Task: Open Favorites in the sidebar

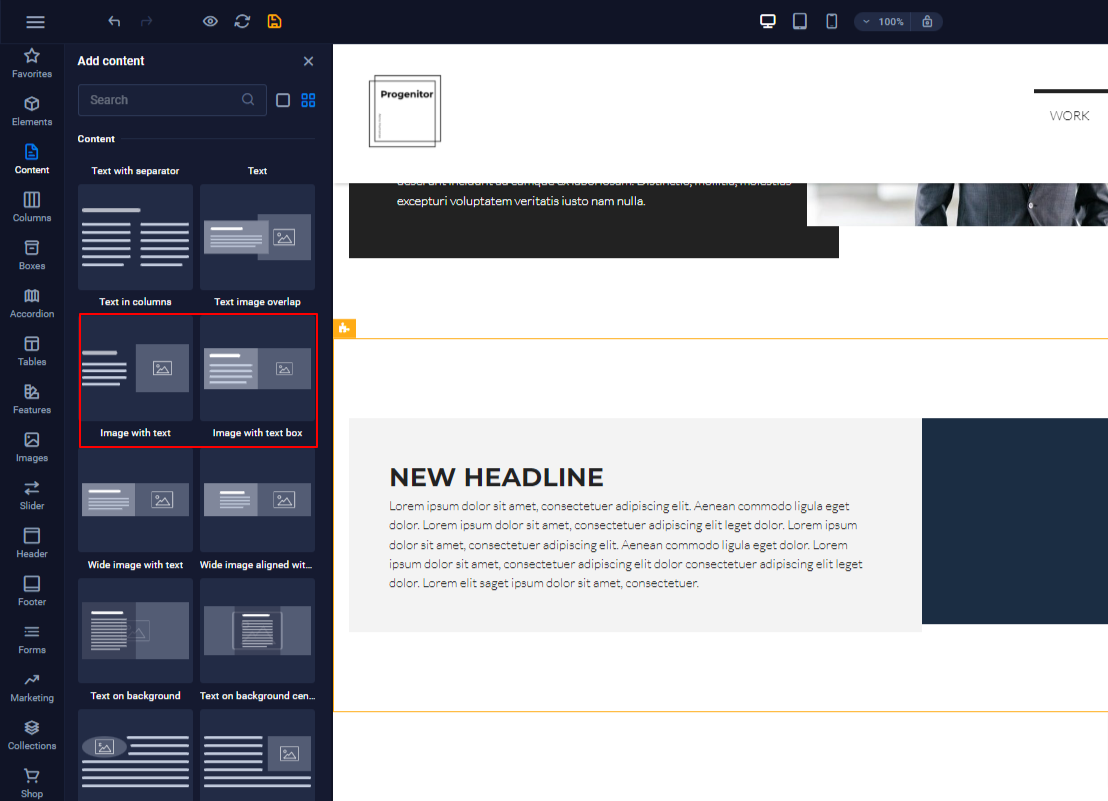Action: point(32,63)
